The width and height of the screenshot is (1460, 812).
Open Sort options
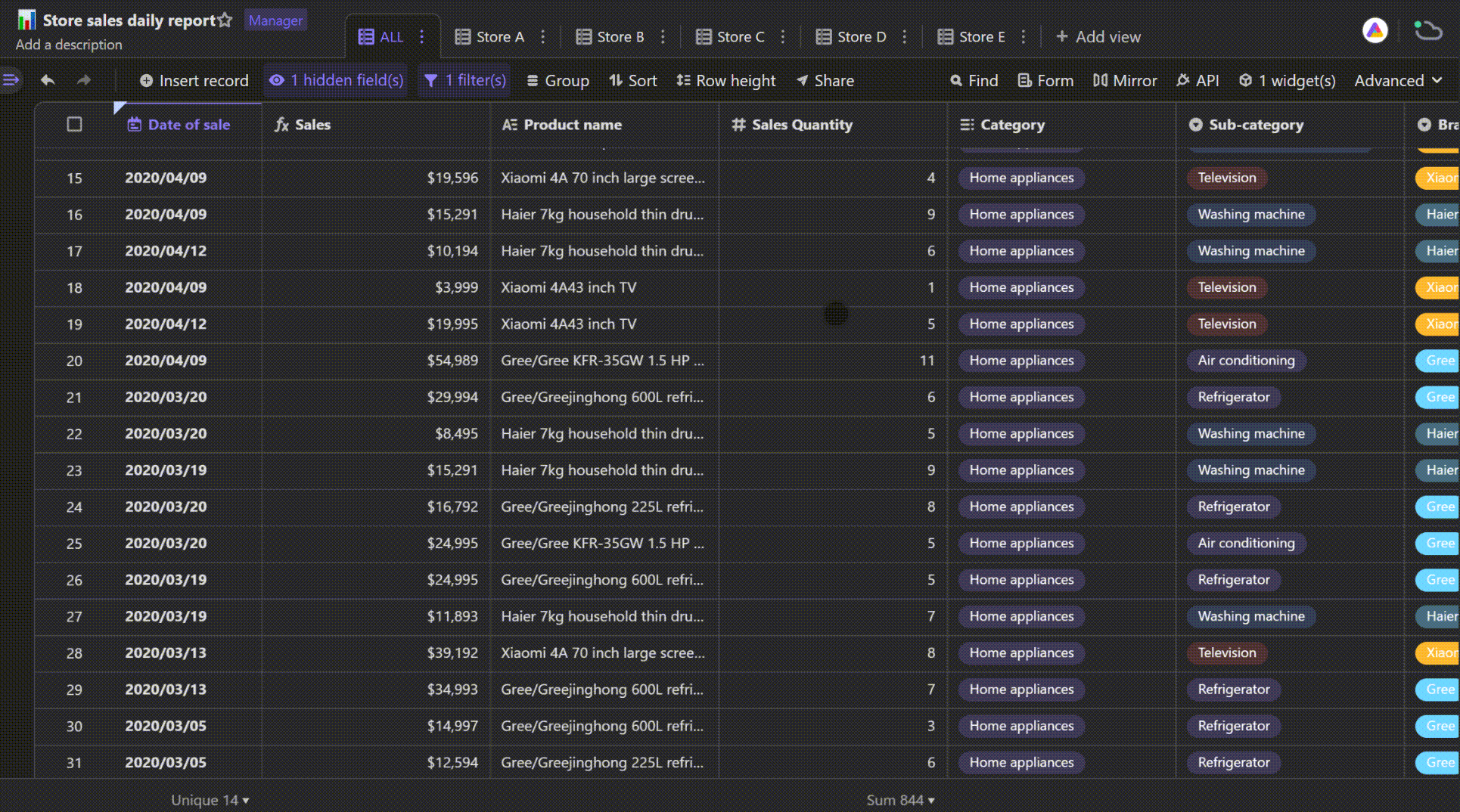[633, 80]
